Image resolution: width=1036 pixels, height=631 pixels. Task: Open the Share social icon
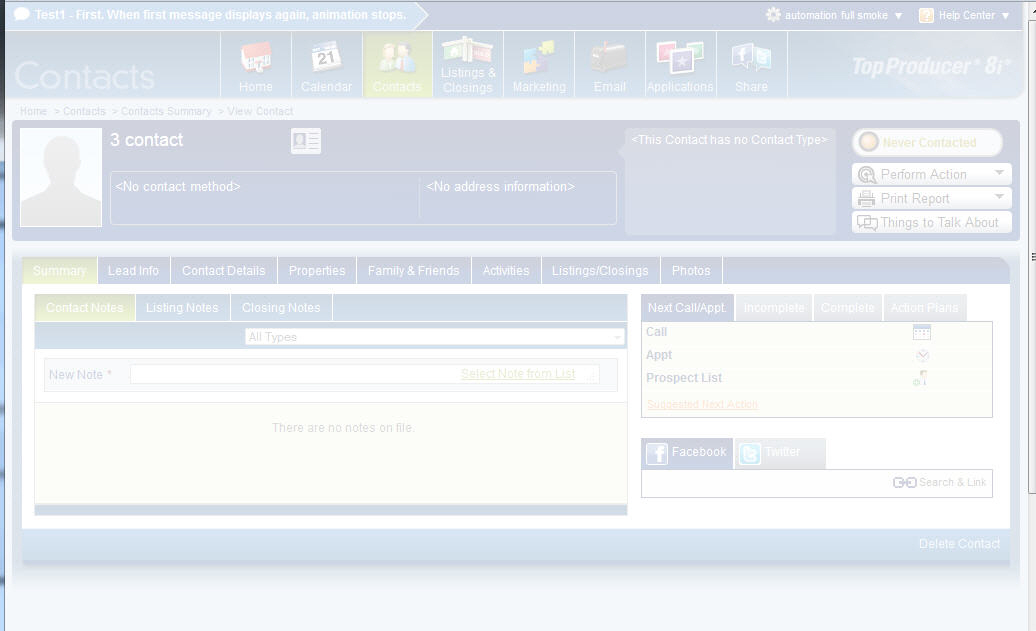751,59
